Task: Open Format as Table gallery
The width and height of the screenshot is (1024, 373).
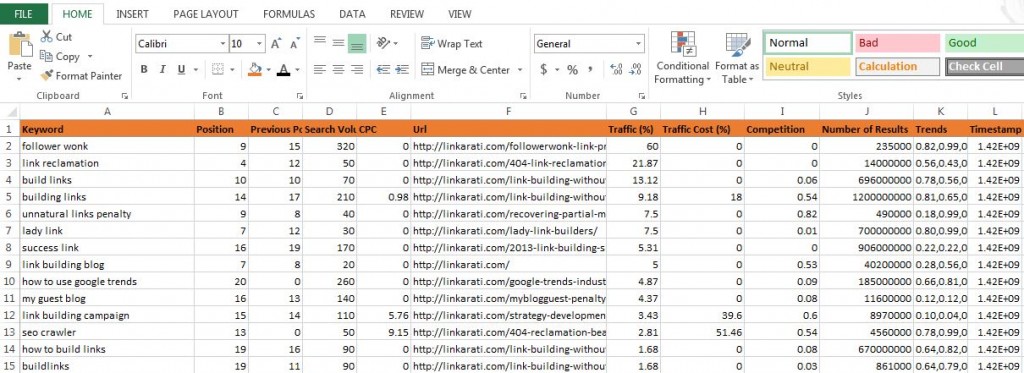Action: click(x=737, y=57)
